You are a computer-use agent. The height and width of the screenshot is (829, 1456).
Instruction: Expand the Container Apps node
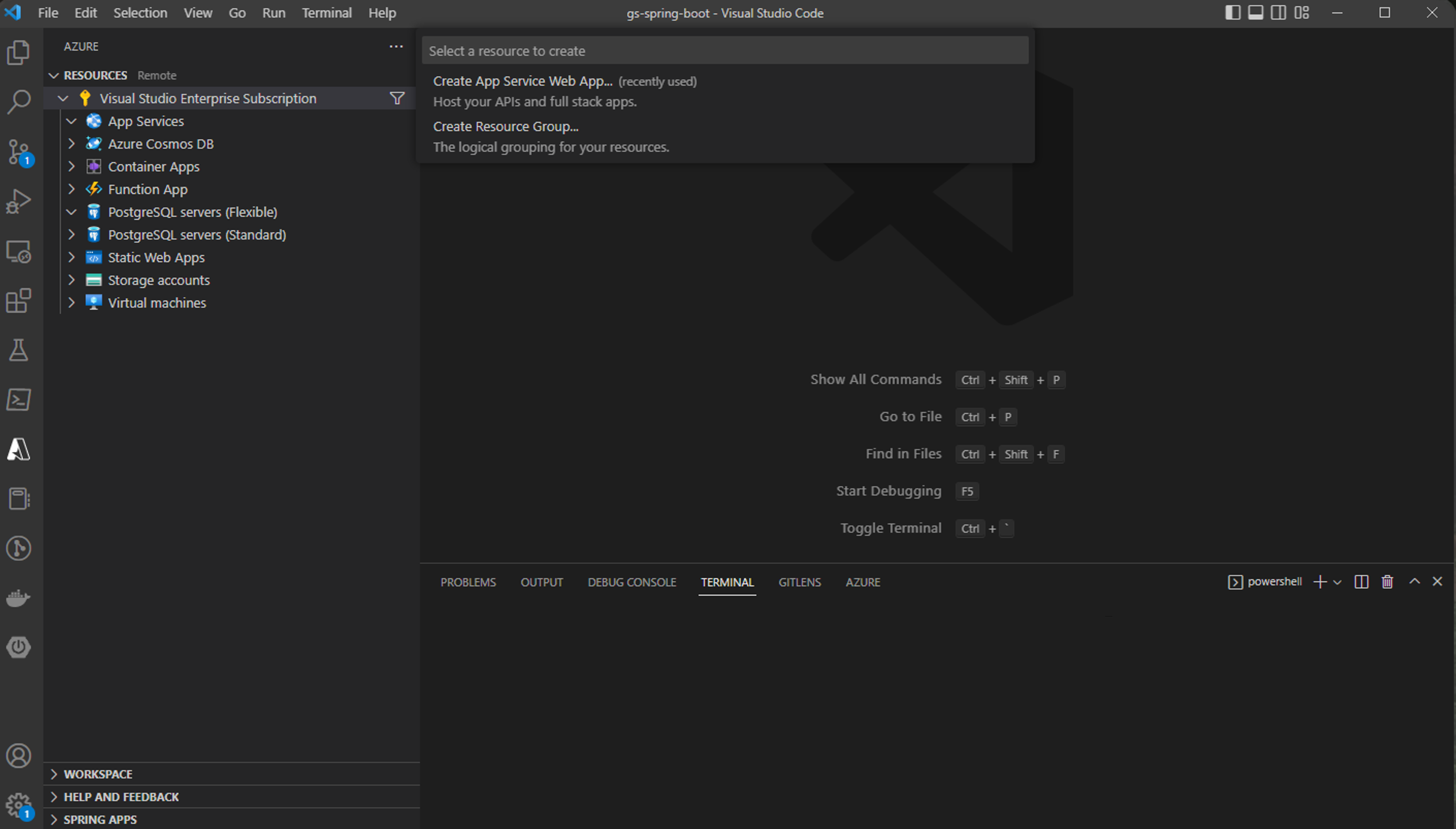click(x=72, y=167)
